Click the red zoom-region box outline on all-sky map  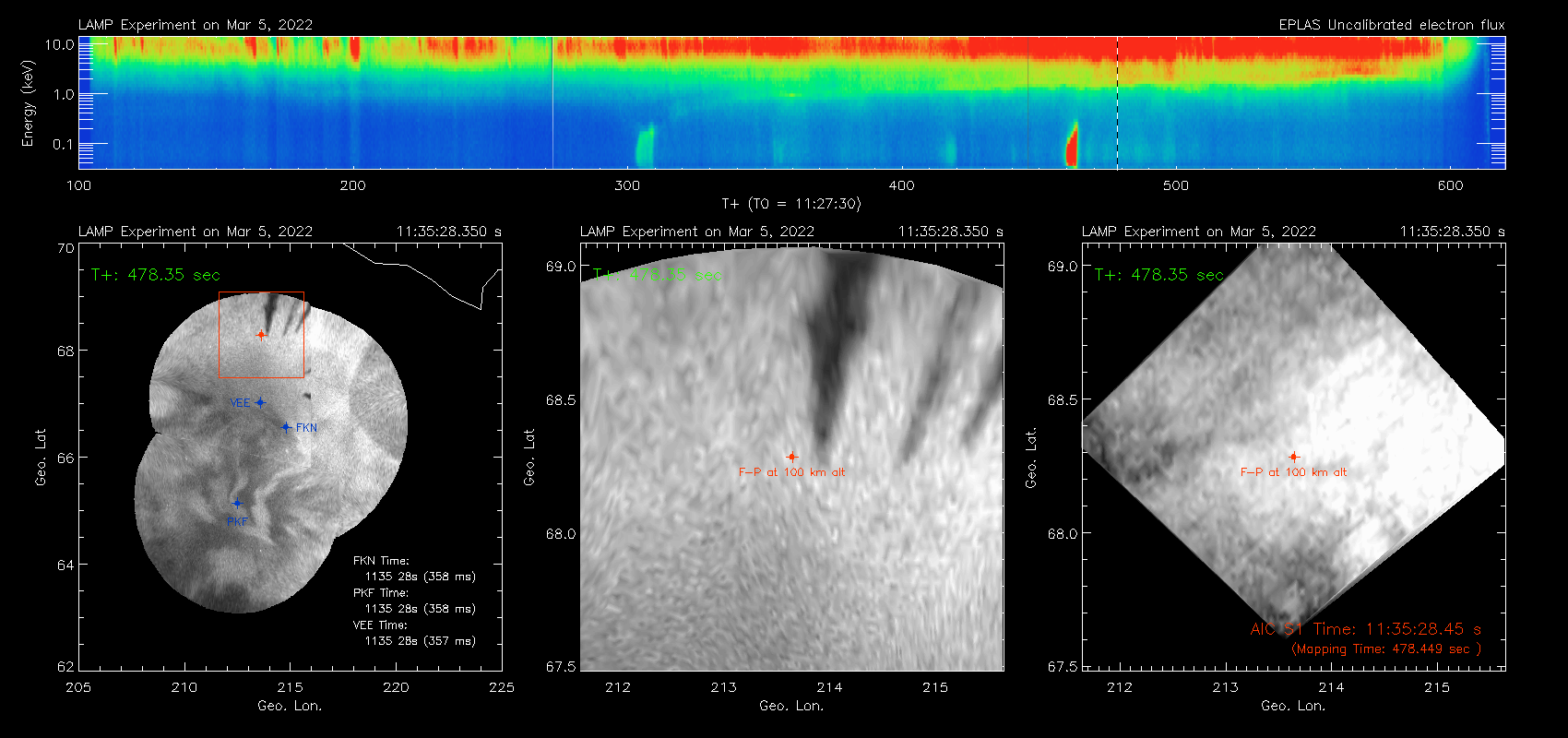(x=261, y=335)
